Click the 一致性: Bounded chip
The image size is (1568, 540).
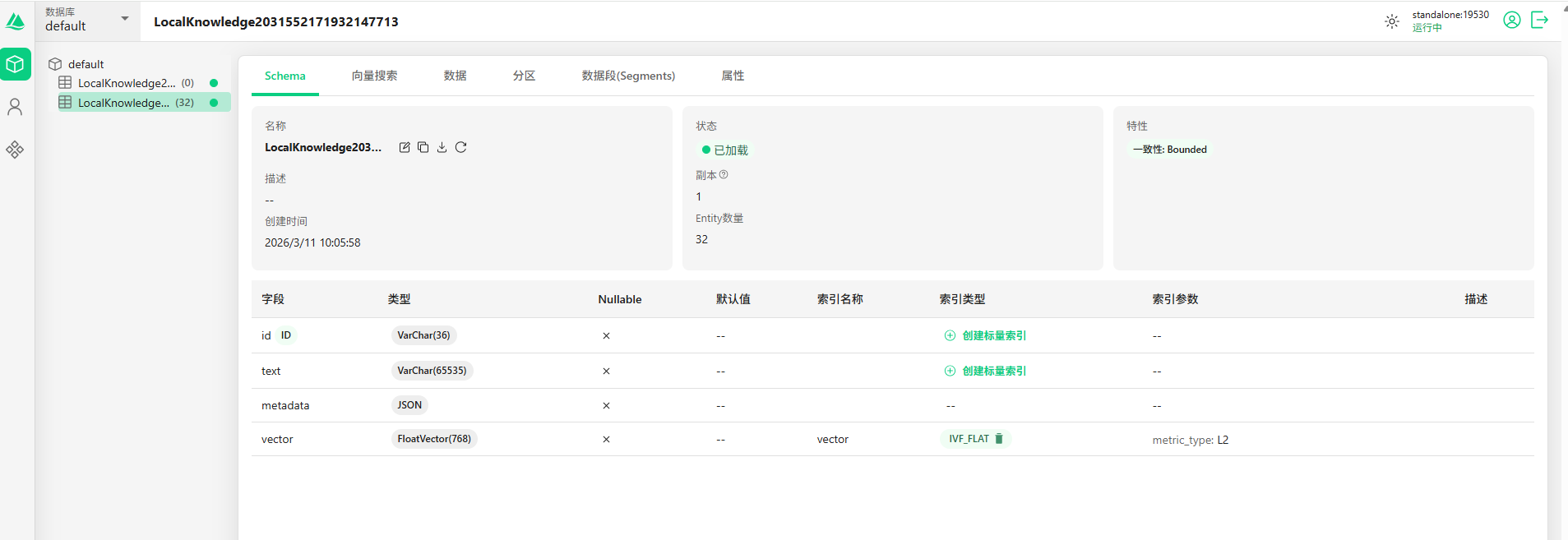(1170, 150)
